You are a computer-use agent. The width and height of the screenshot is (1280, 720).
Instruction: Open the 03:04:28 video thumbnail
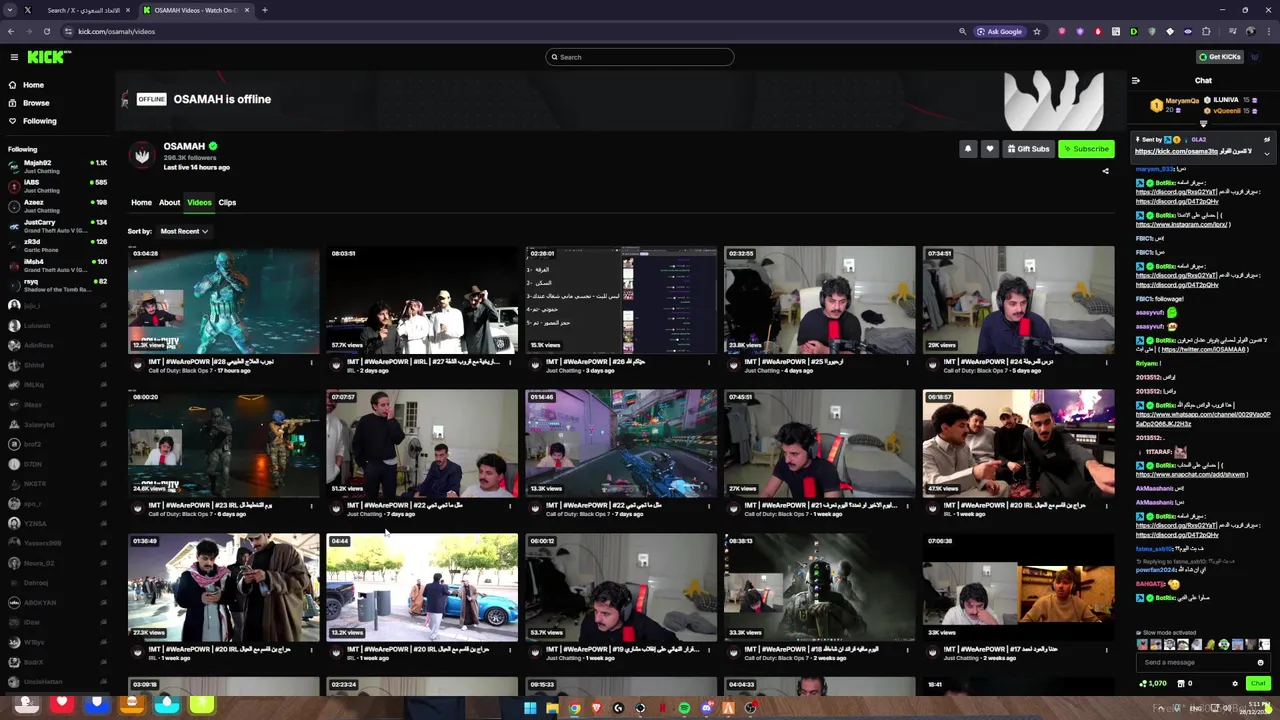[x=224, y=300]
